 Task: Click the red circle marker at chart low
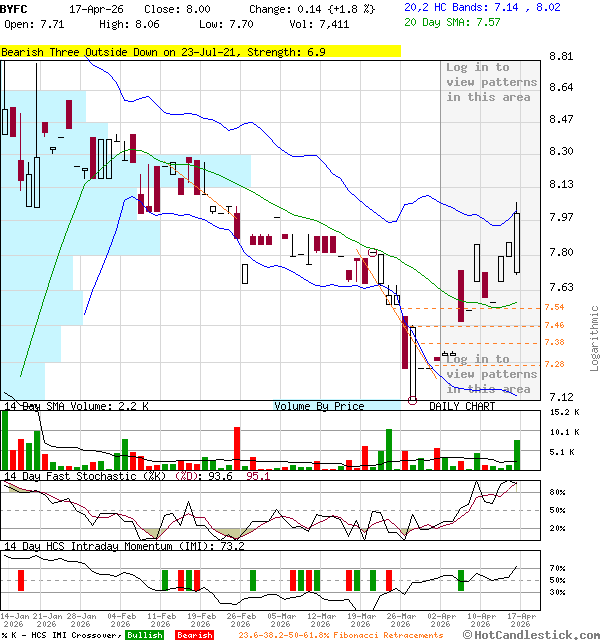coord(413,400)
